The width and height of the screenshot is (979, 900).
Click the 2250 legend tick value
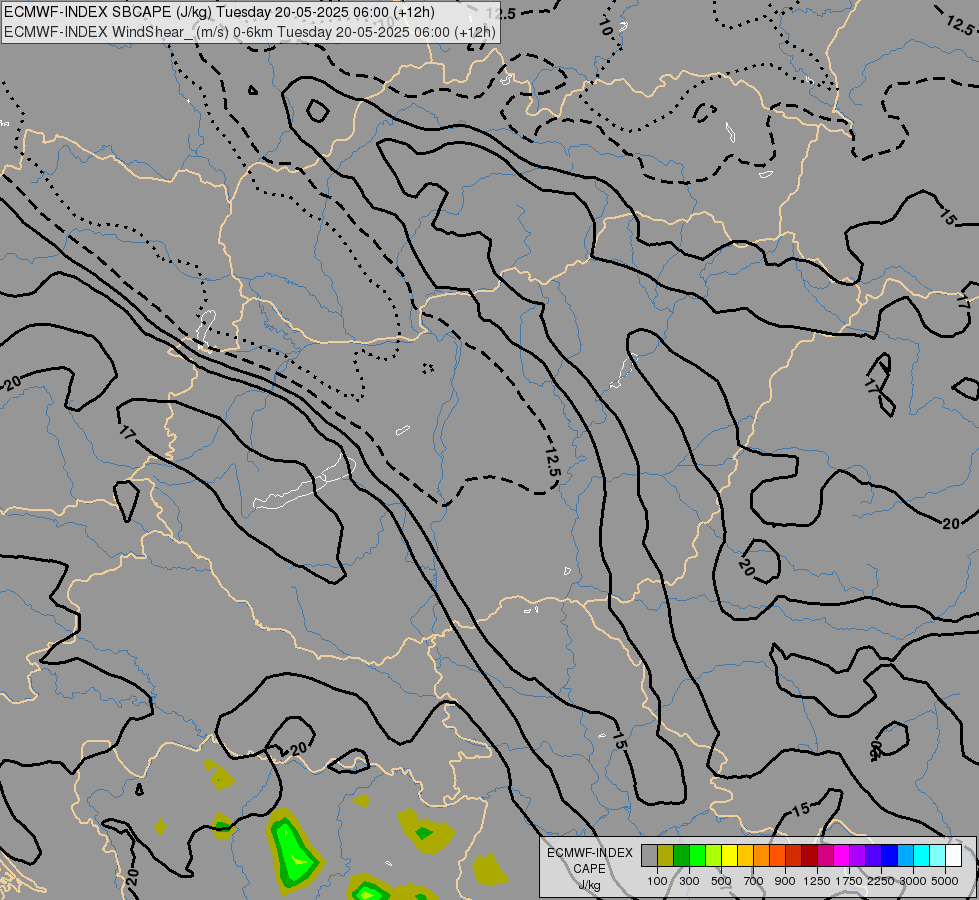tap(880, 881)
